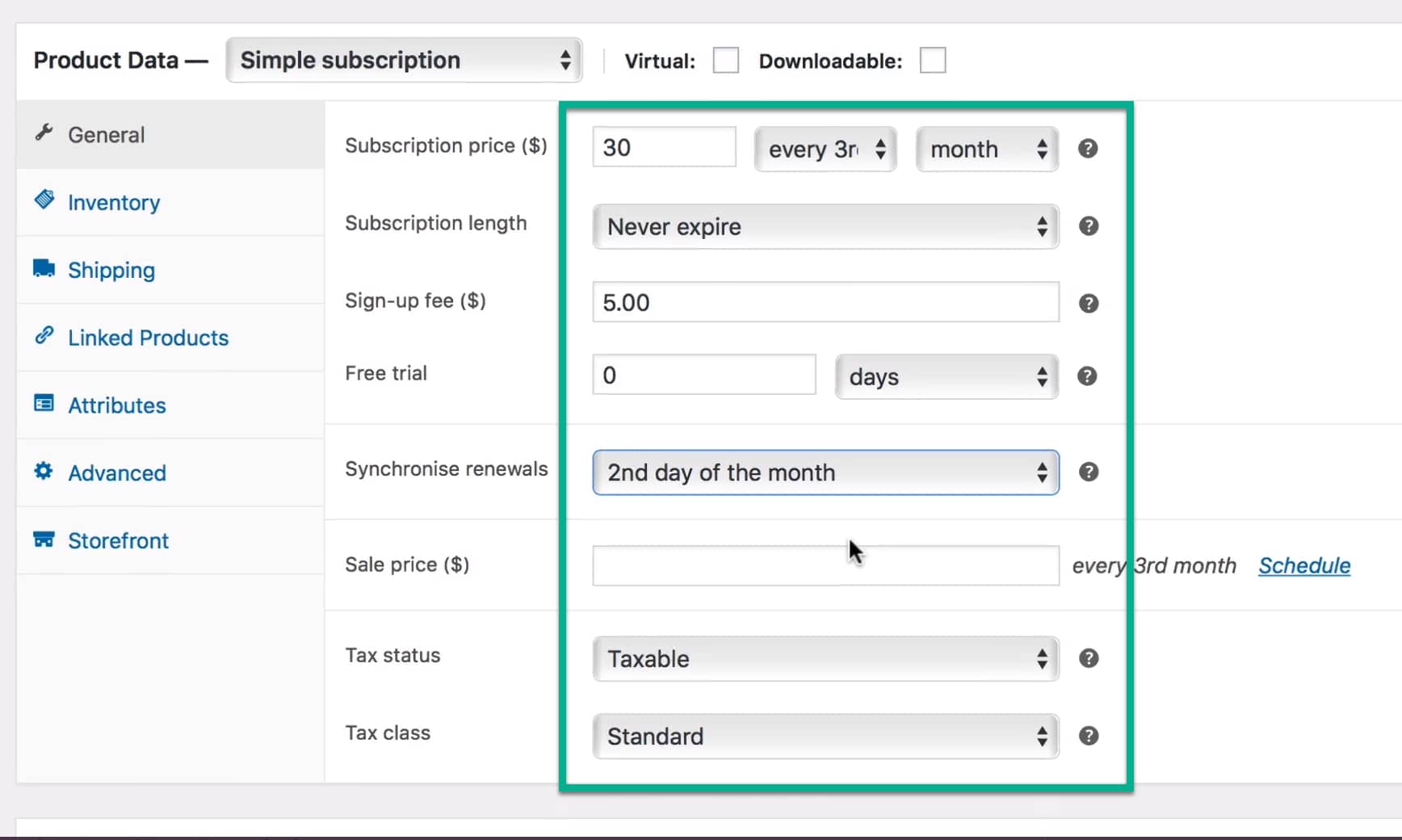Viewport: 1402px width, 840px height.
Task: Click help icon next to Tax class
Action: [x=1088, y=736]
